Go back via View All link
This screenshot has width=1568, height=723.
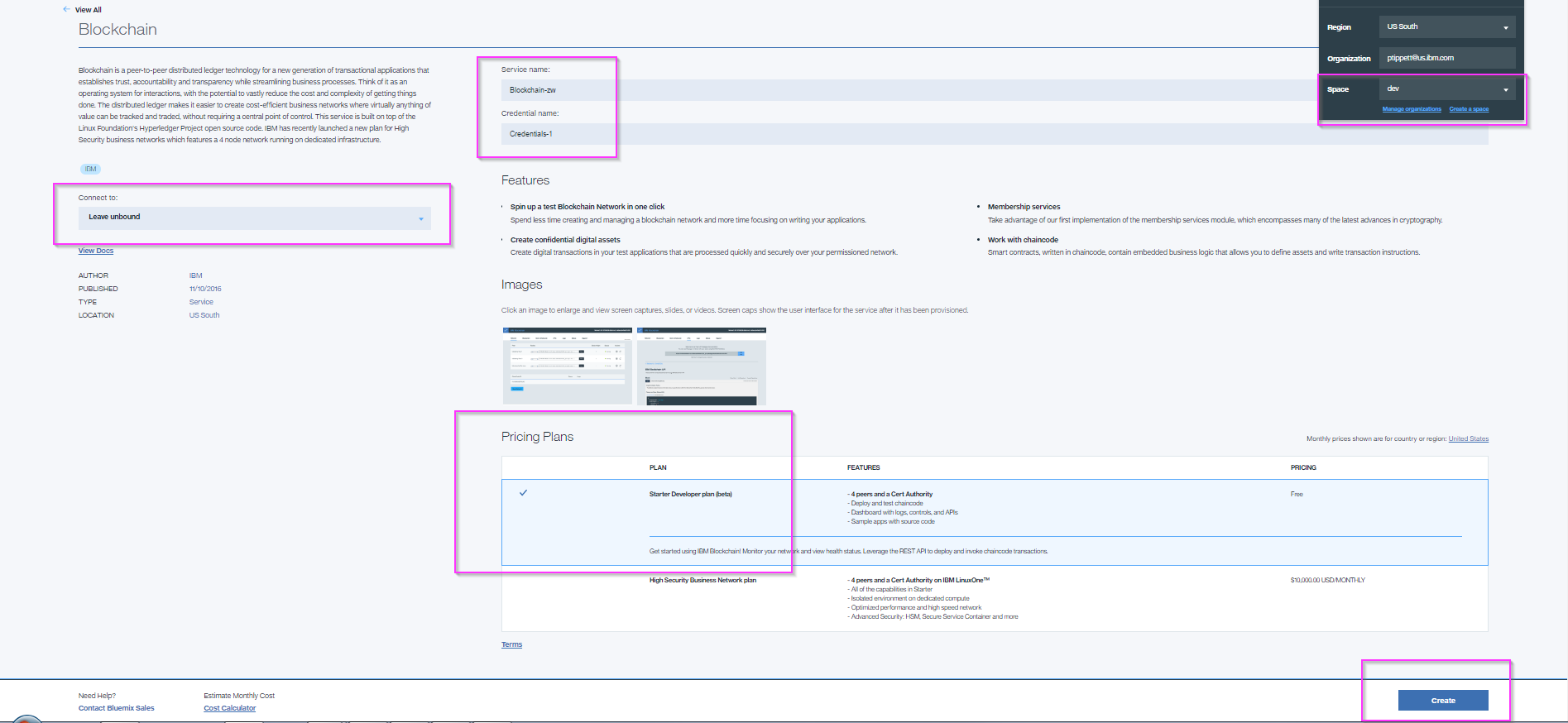89,10
